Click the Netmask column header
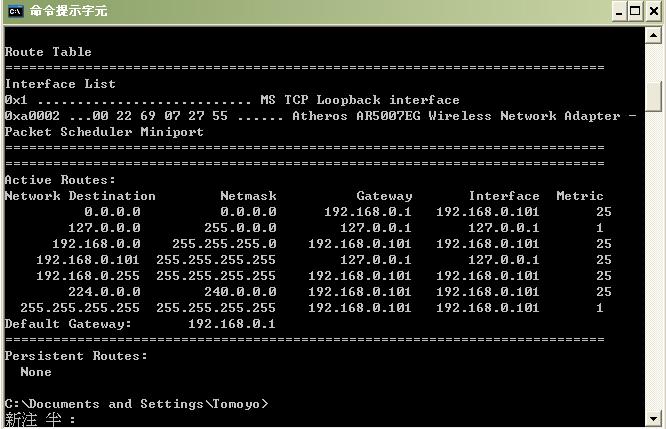Screen dimensions: 666x429 tap(248, 196)
